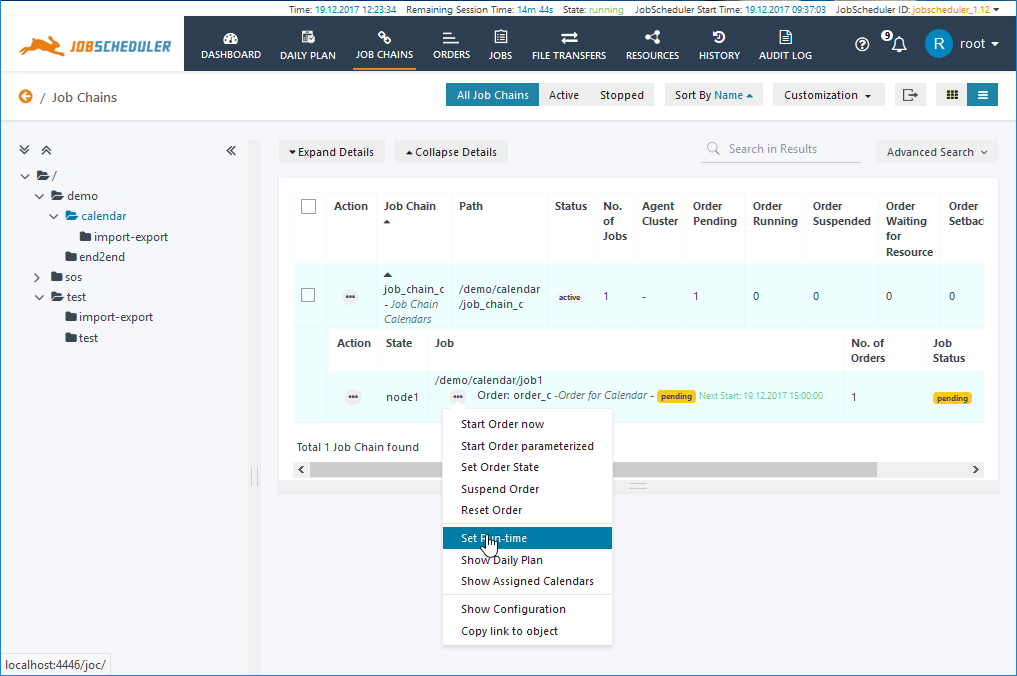Select Show Assigned Calendars
This screenshot has height=676, width=1017.
coord(527,581)
